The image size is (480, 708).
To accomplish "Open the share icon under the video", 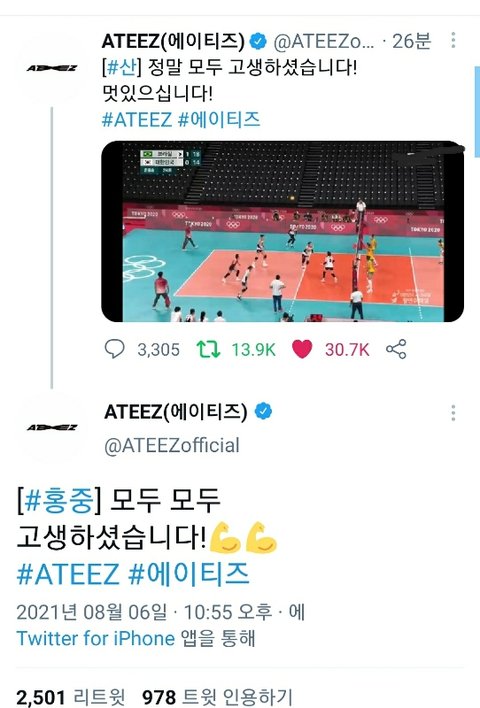I will click(396, 349).
